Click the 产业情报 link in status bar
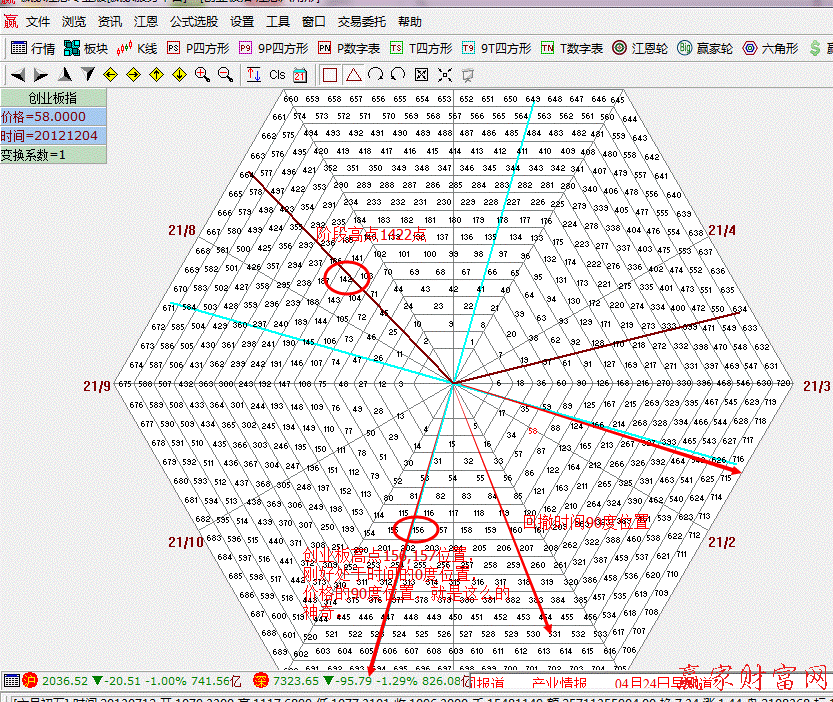The height and width of the screenshot is (702, 833). 558,683
